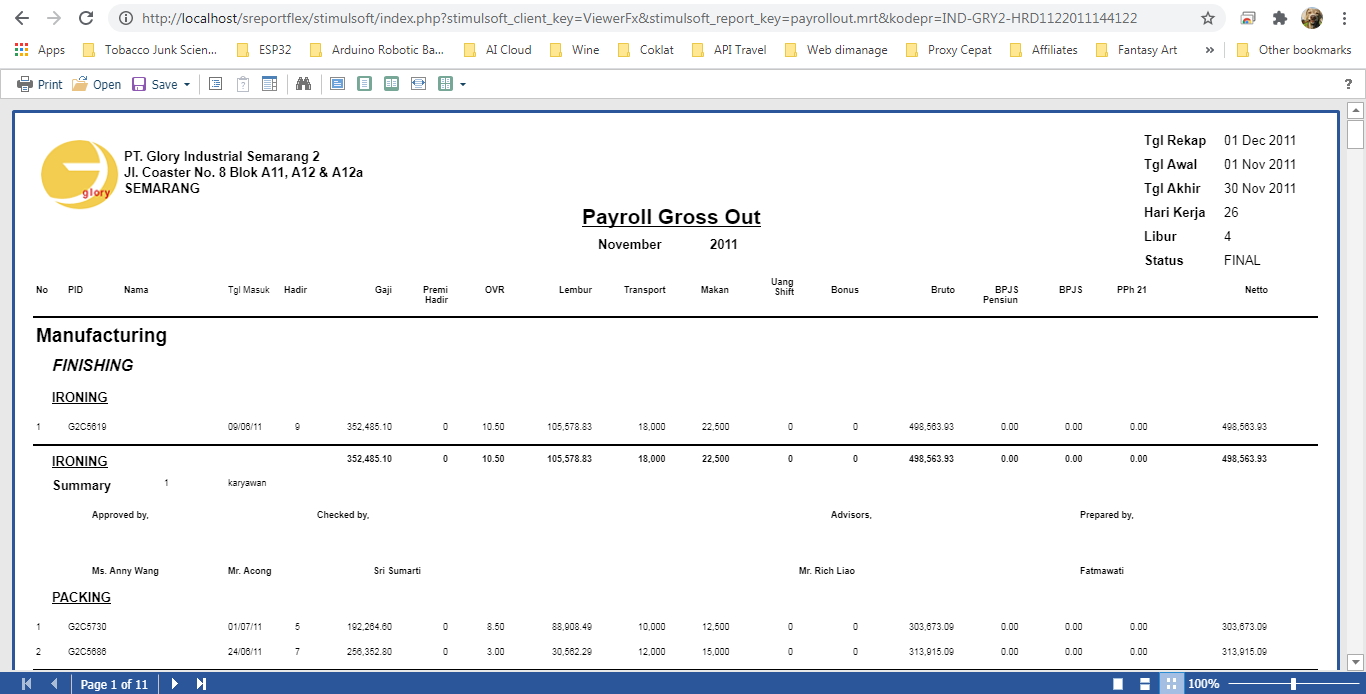
Task: Open the Other bookmarks folder
Action: [x=1294, y=49]
